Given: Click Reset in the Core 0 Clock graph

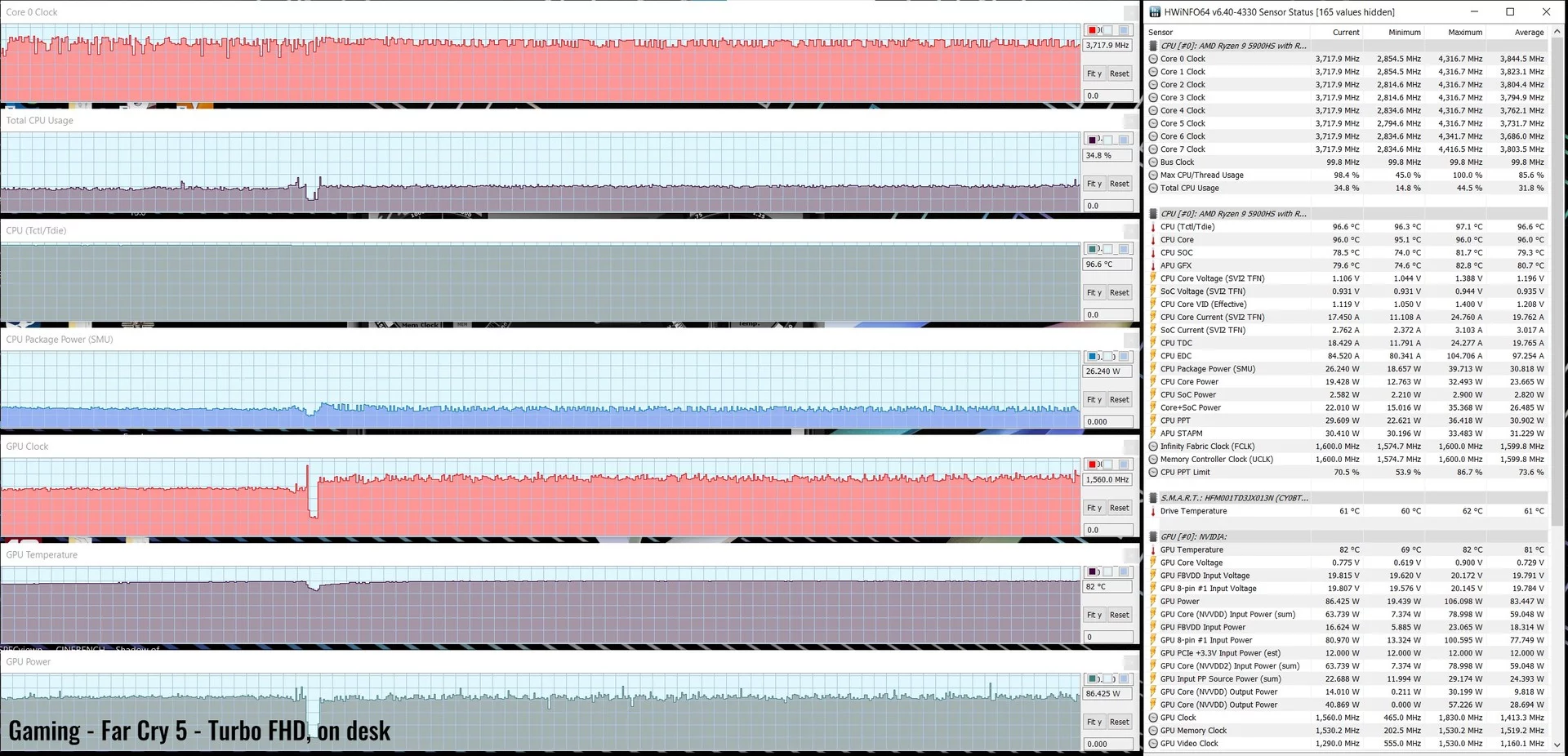Looking at the screenshot, I should (x=1120, y=73).
